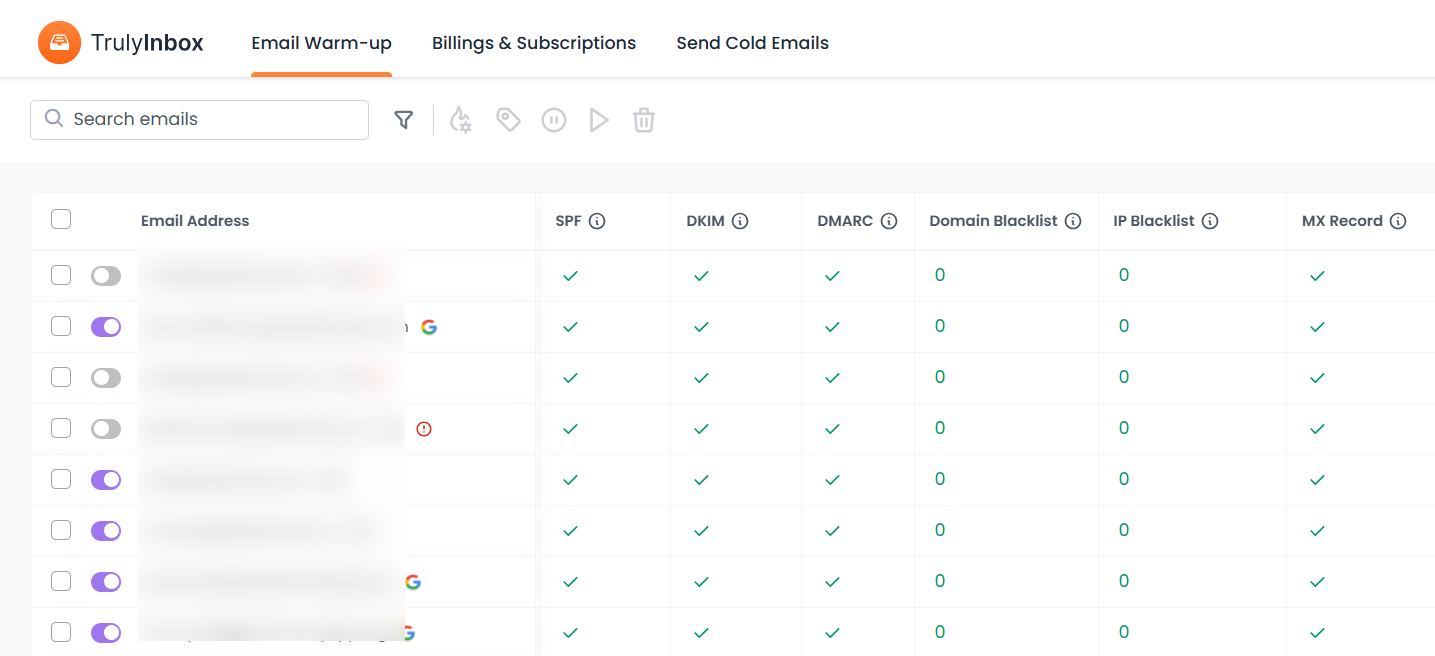Click the Search emails input field
The width and height of the screenshot is (1435, 656).
(200, 120)
